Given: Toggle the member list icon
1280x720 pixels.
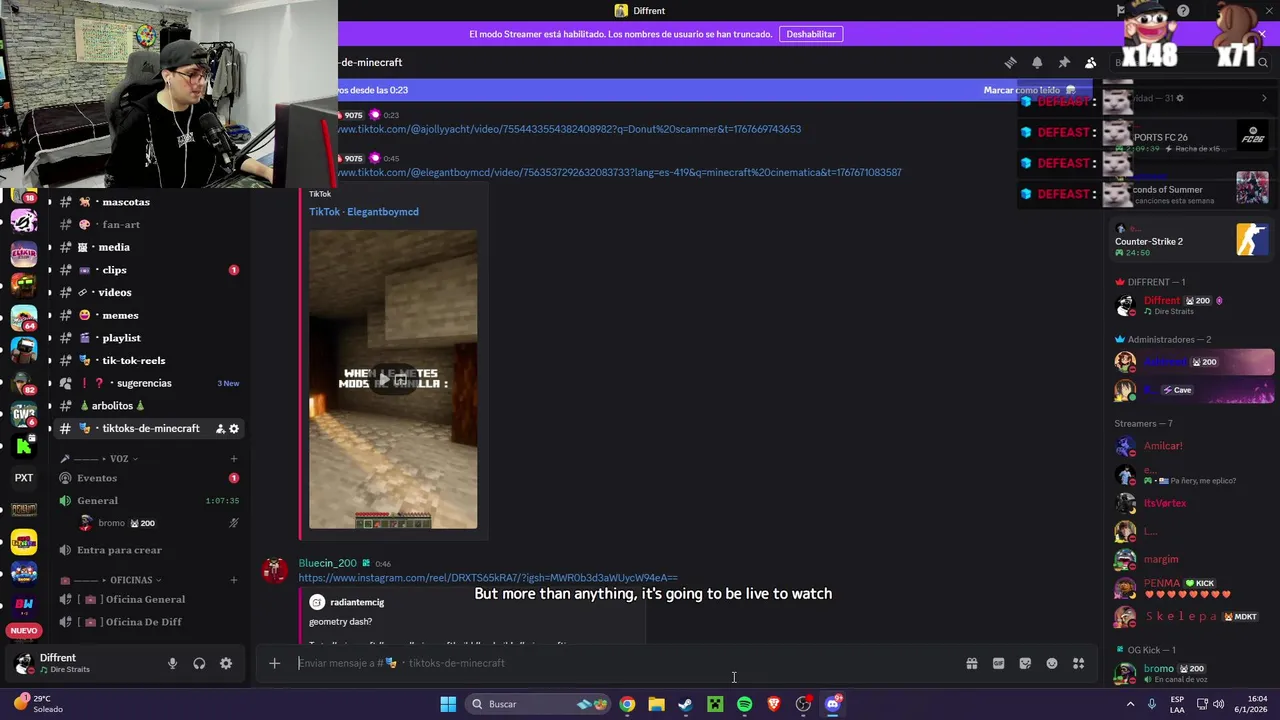Looking at the screenshot, I should [x=1091, y=62].
